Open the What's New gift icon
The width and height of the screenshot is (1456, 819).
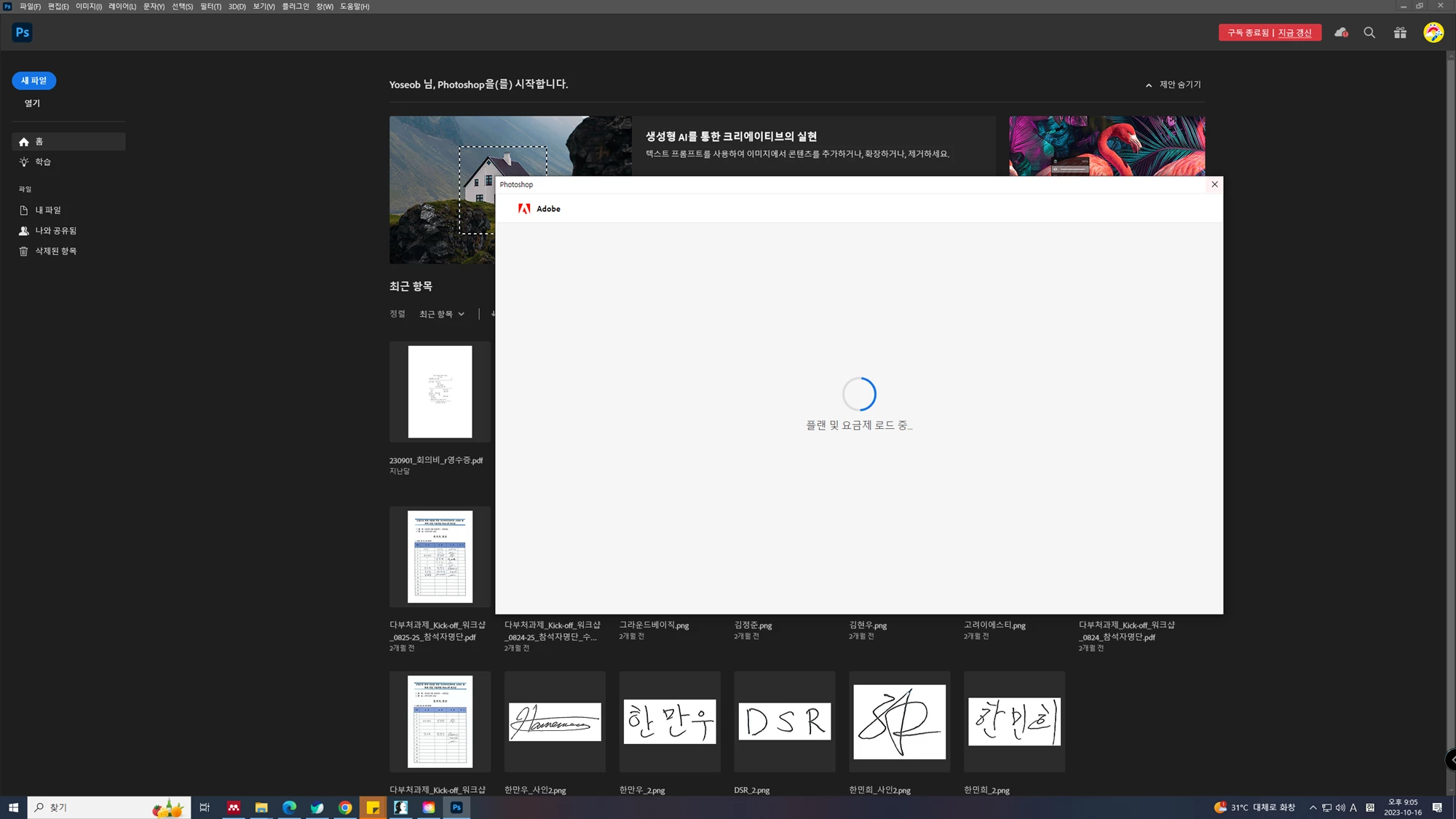click(1400, 33)
